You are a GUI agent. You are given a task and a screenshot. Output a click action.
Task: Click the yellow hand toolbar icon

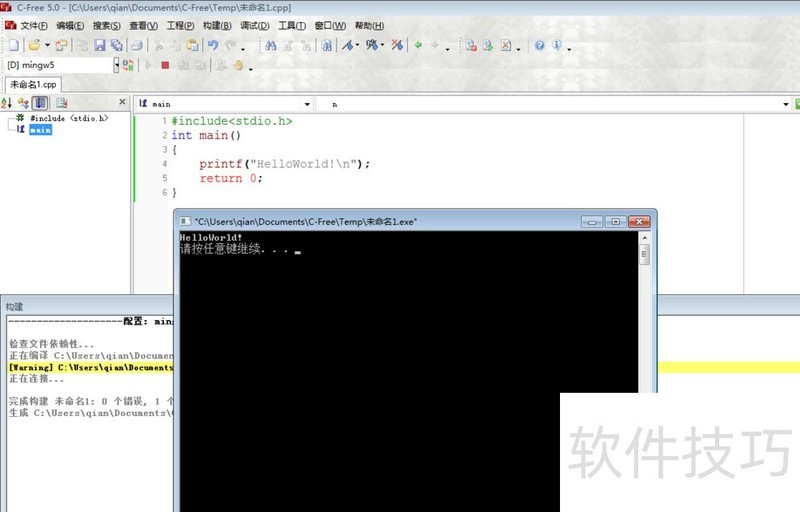click(238, 65)
